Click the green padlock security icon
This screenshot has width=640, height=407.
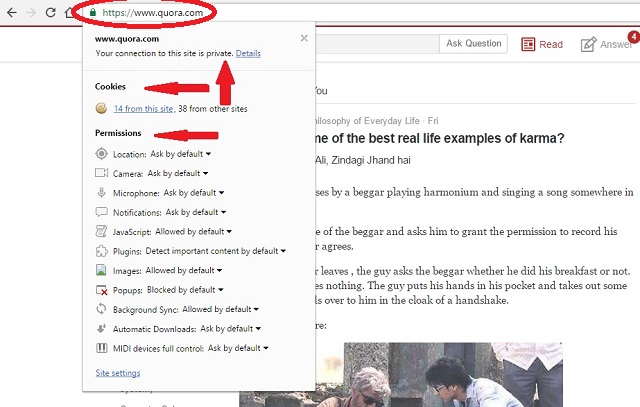[x=93, y=13]
